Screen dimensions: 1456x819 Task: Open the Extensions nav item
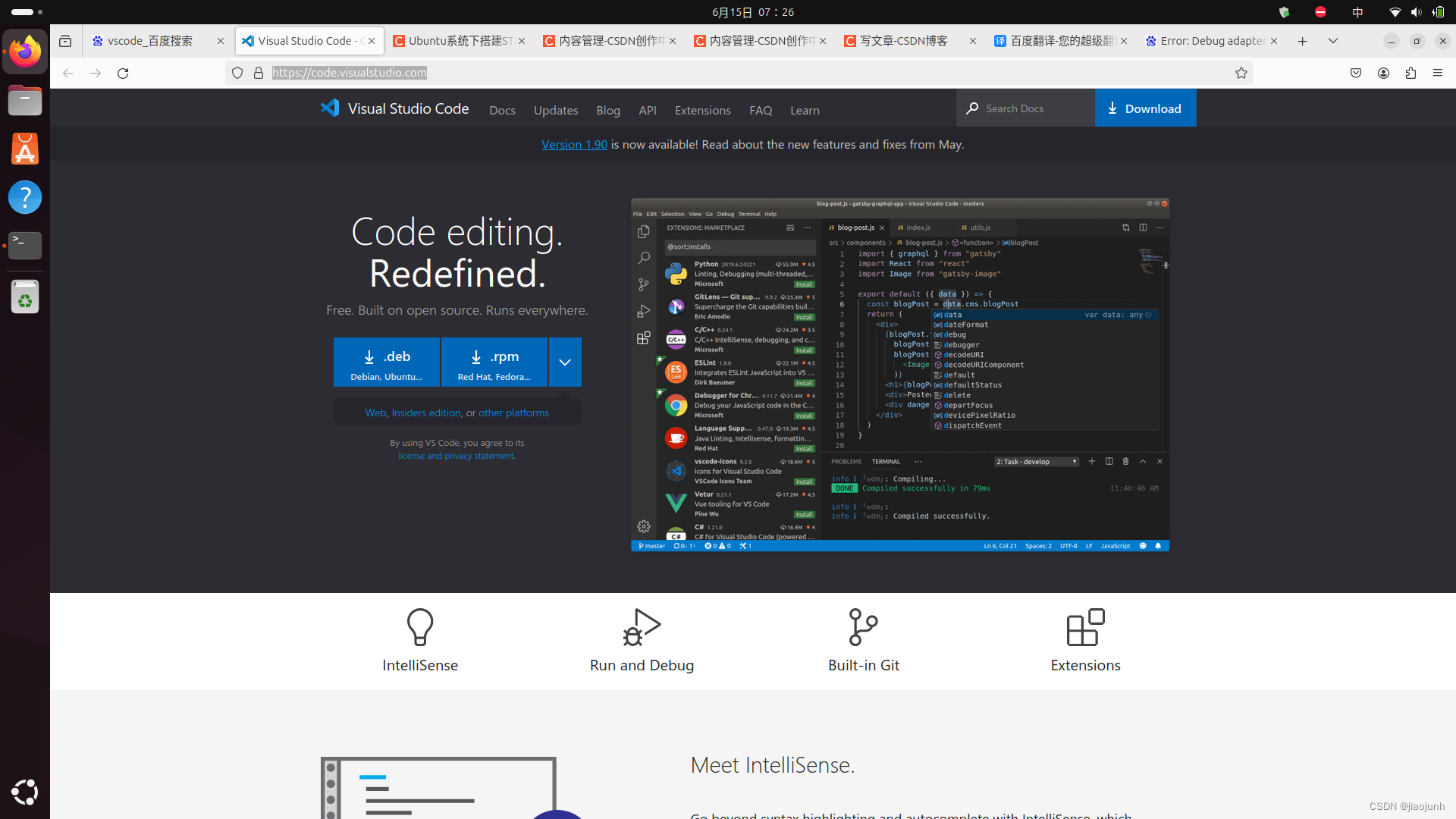tap(703, 111)
